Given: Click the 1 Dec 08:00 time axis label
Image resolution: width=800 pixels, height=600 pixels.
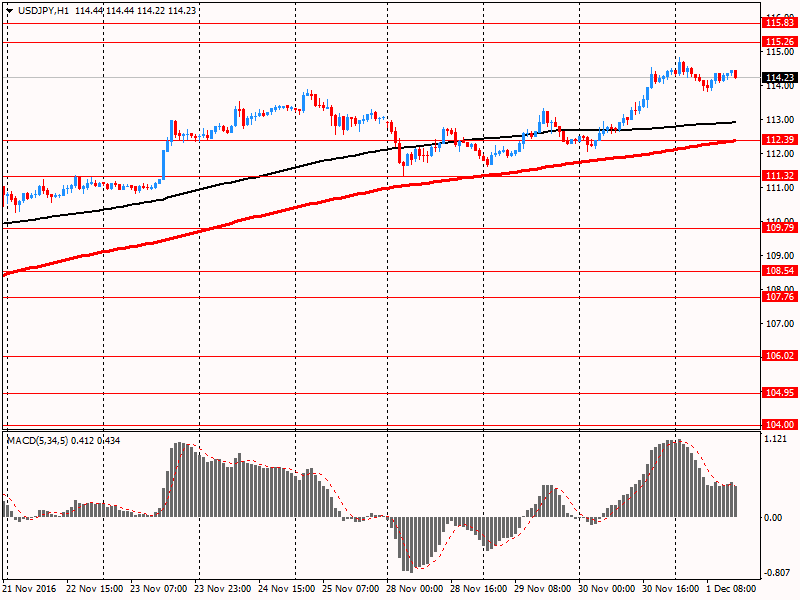Looking at the screenshot, I should point(731,588).
